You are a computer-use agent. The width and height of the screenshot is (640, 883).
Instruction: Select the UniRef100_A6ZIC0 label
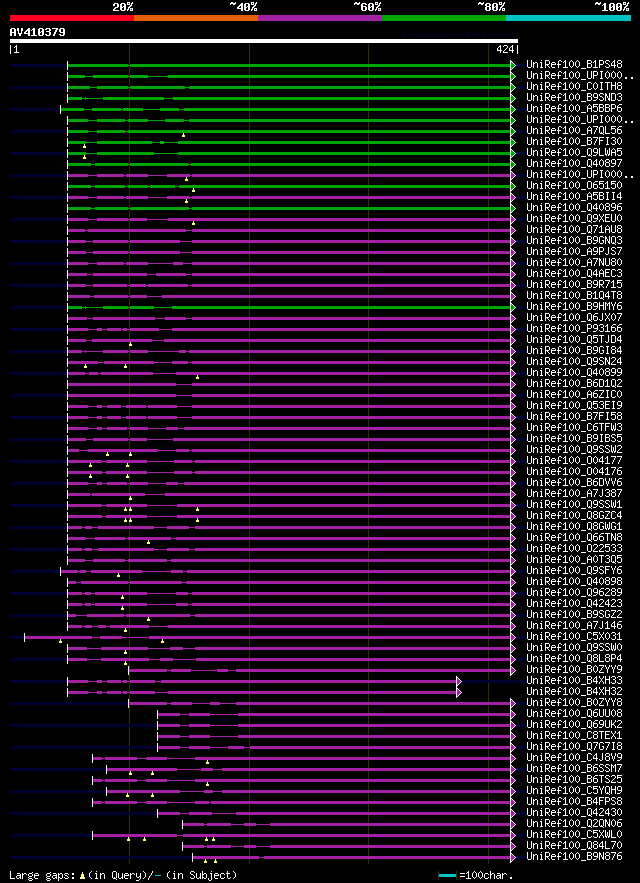click(x=574, y=395)
